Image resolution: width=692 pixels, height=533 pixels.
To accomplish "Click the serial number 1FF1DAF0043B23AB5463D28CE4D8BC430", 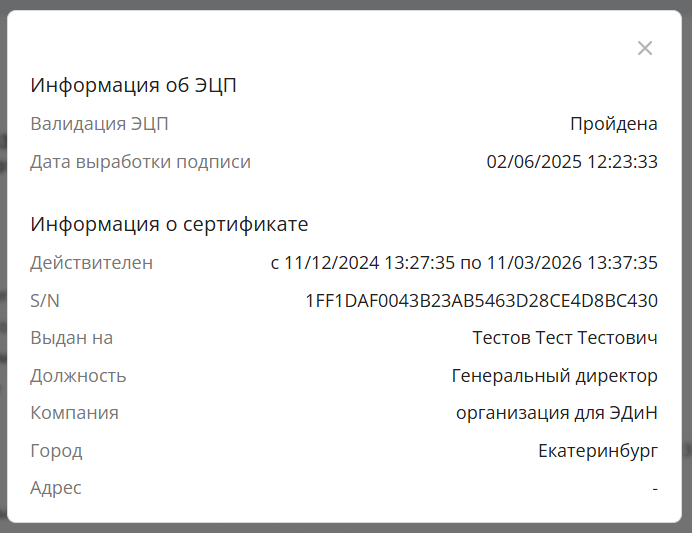I will click(481, 301).
